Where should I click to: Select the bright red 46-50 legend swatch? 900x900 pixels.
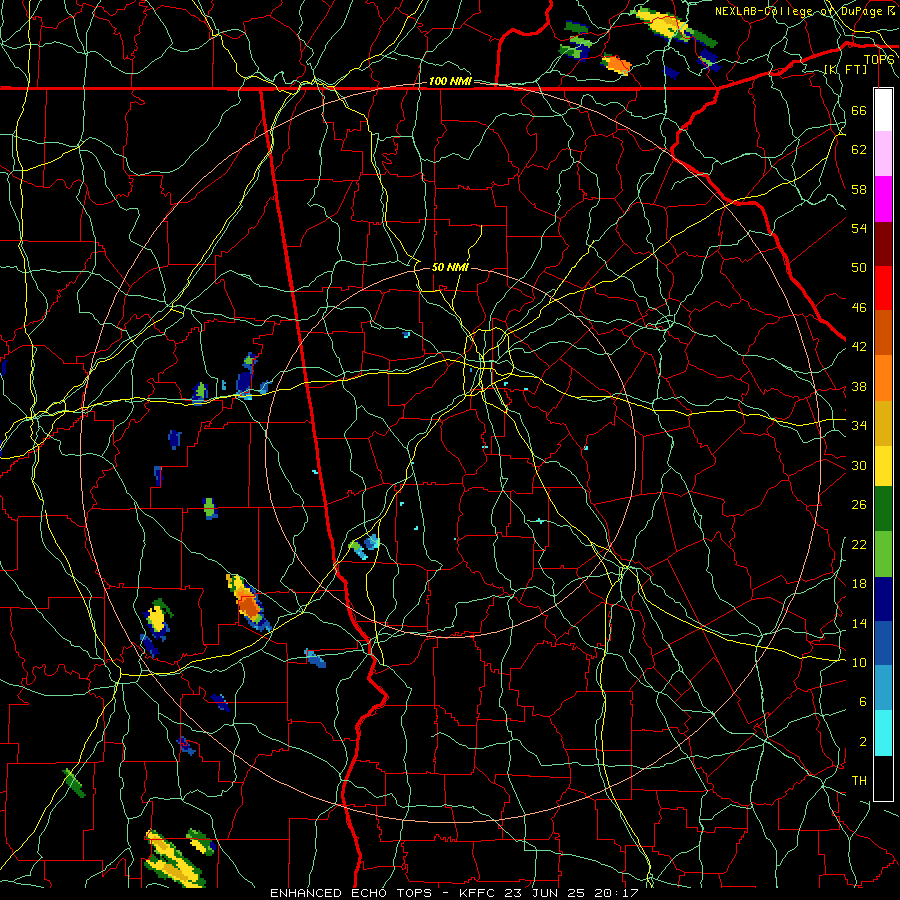pos(883,289)
